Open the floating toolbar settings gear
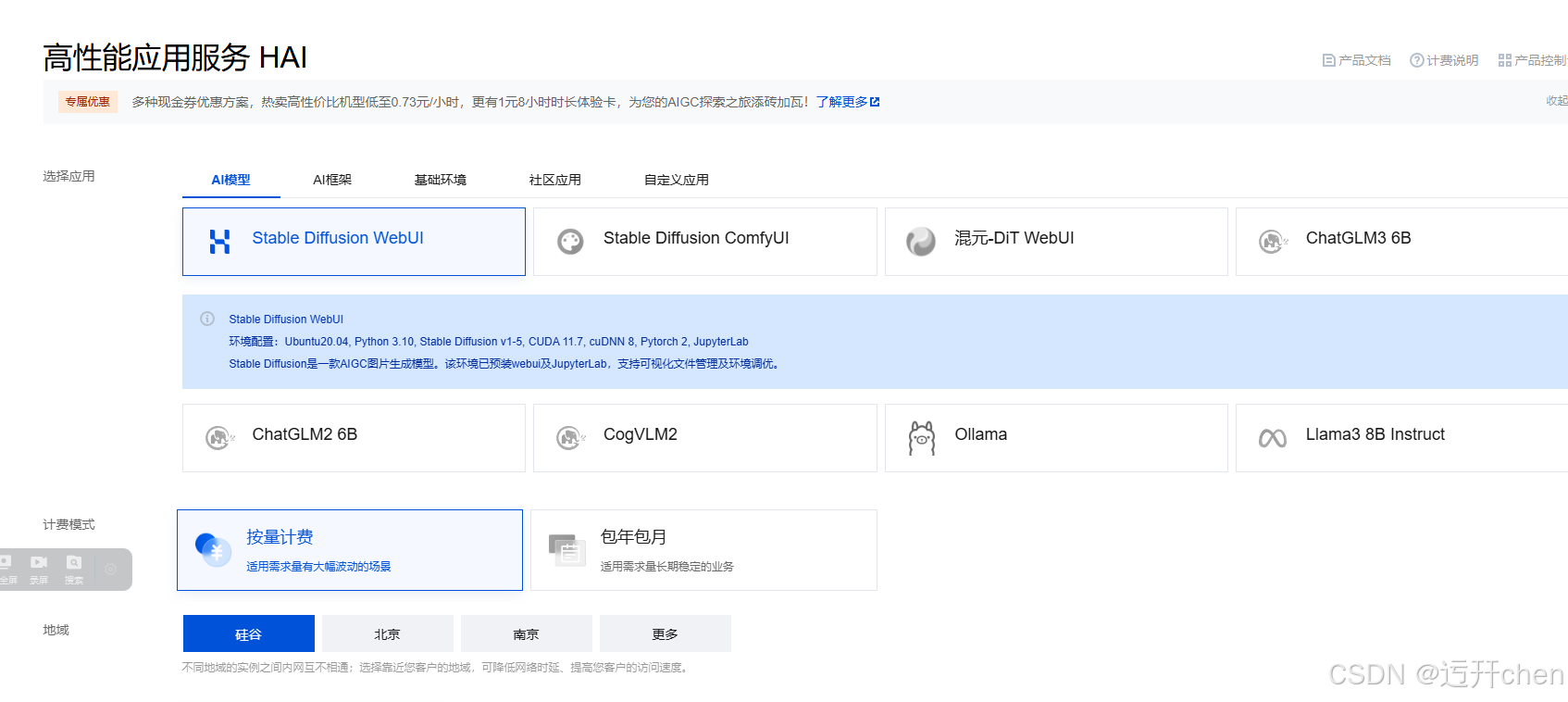 point(111,570)
